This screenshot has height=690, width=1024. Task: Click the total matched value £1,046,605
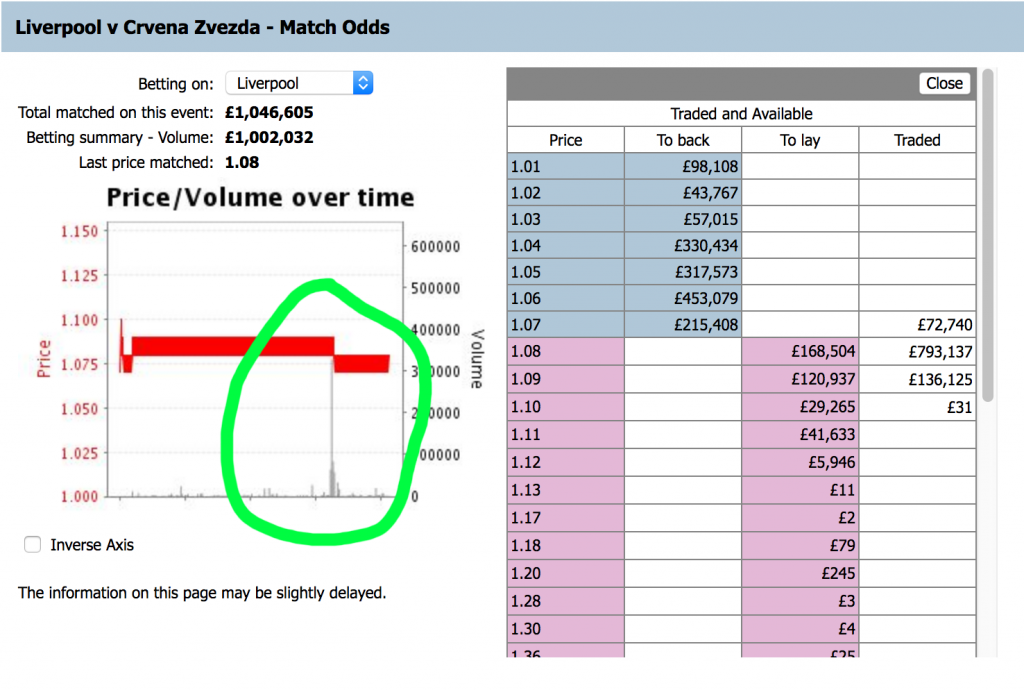[269, 112]
